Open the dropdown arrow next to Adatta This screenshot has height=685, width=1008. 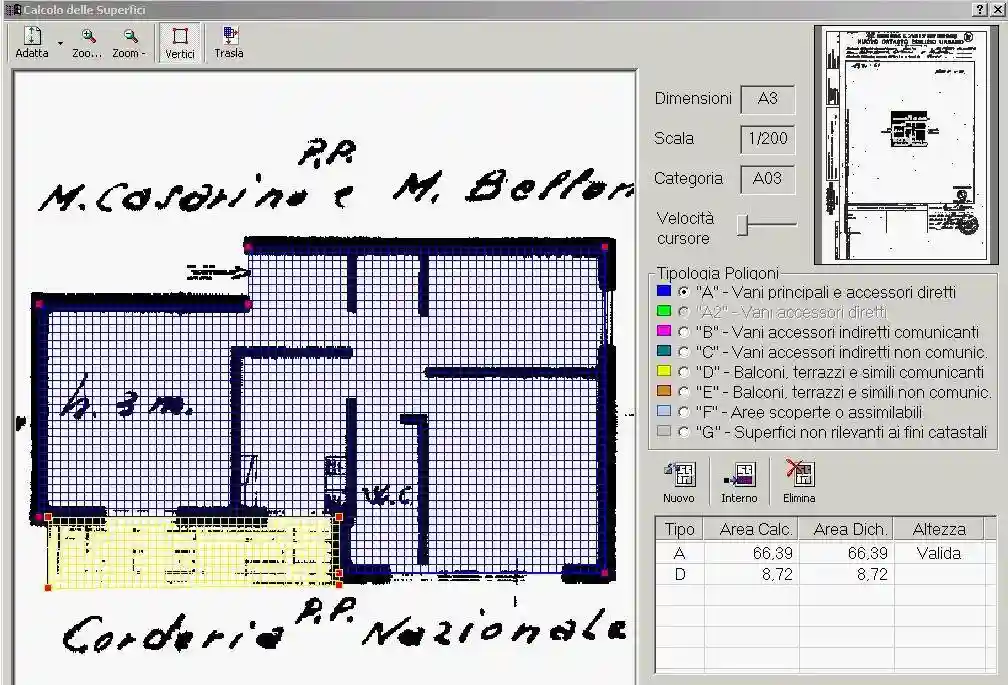[60, 43]
